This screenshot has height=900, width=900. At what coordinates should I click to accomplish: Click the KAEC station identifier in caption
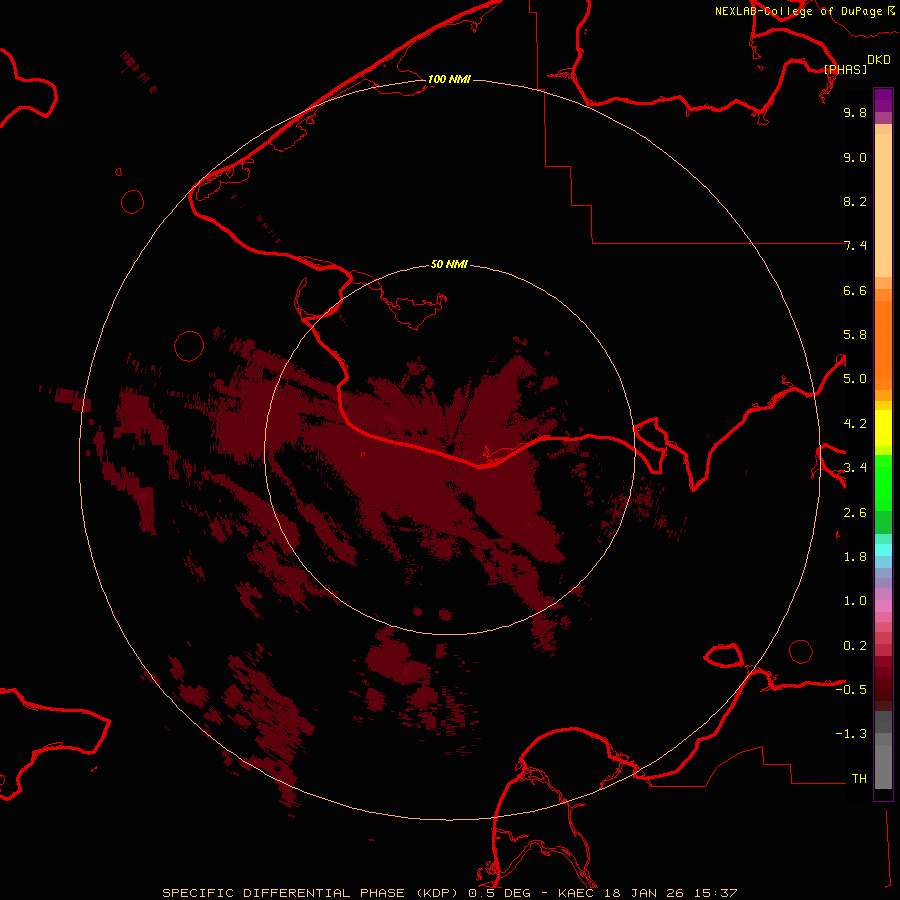coord(577,893)
